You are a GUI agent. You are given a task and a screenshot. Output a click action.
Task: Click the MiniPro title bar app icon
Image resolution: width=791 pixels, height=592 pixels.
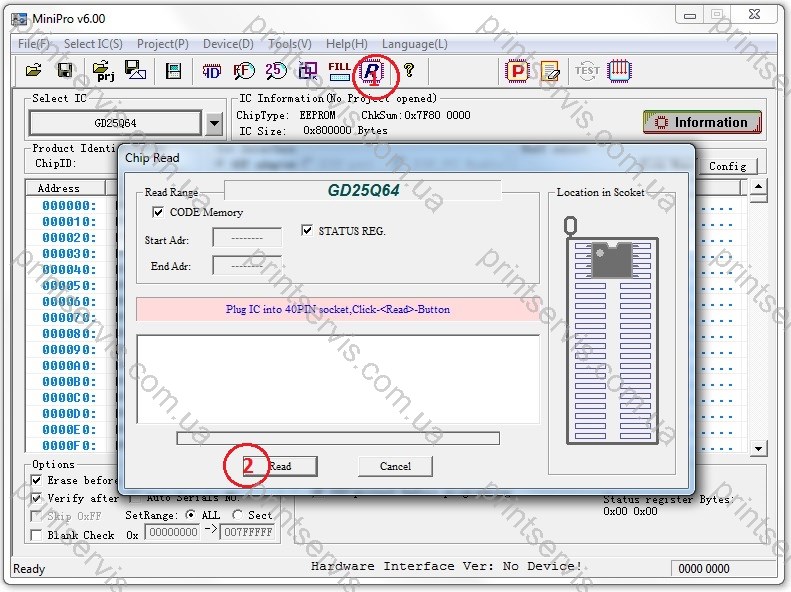click(x=19, y=19)
